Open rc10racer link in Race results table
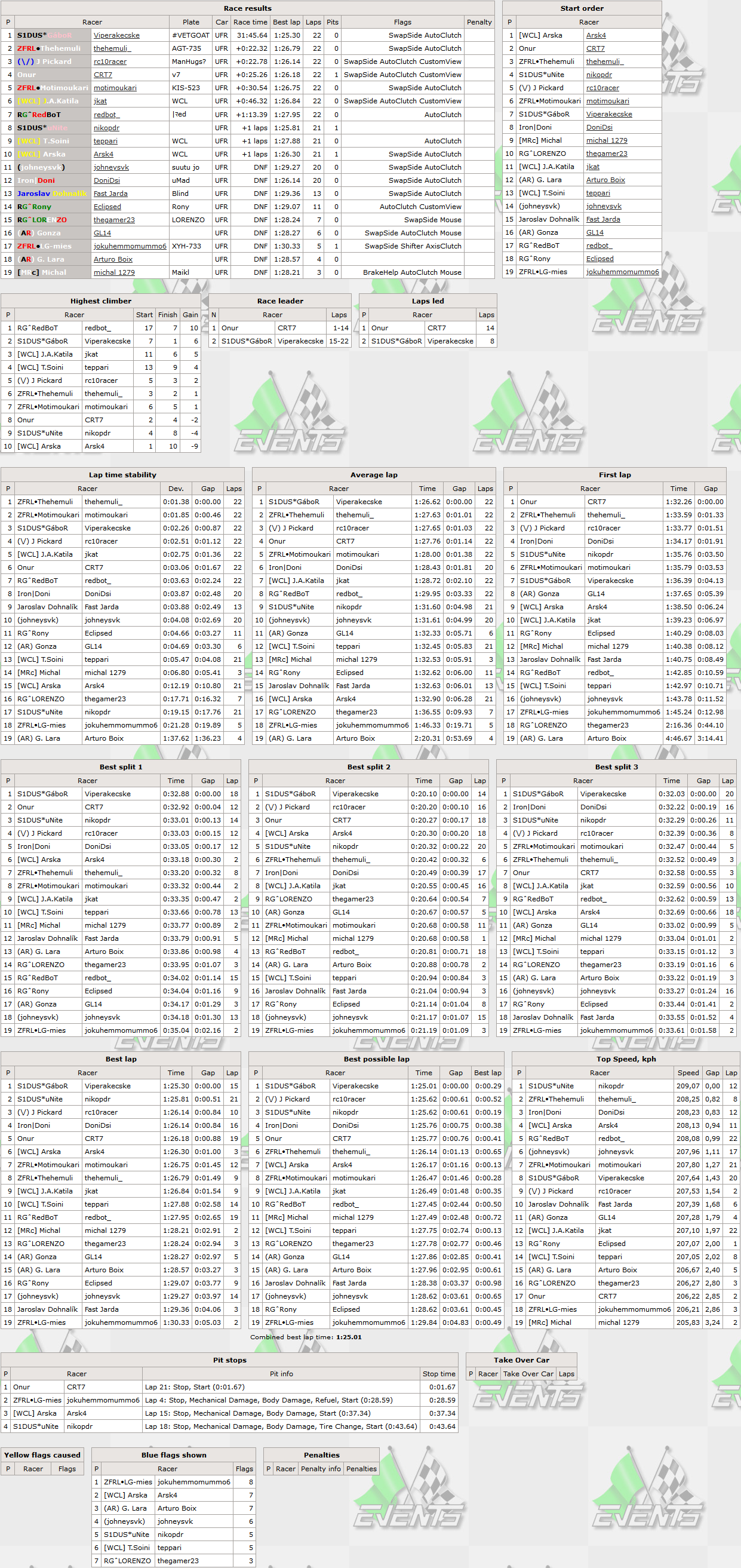This screenshot has width=741, height=1568. tap(110, 62)
